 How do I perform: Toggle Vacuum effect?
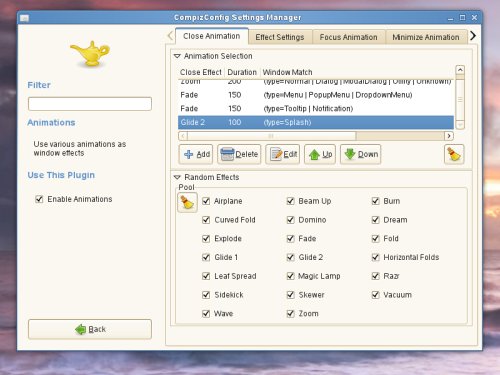click(x=375, y=295)
